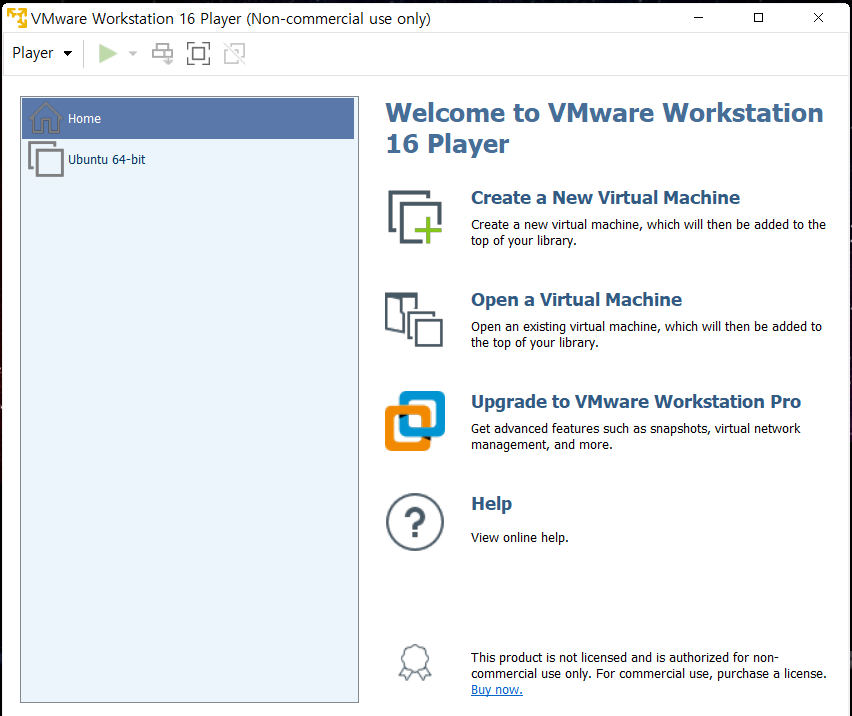Click the Workstation Pro orange-blue logo

[415, 421]
